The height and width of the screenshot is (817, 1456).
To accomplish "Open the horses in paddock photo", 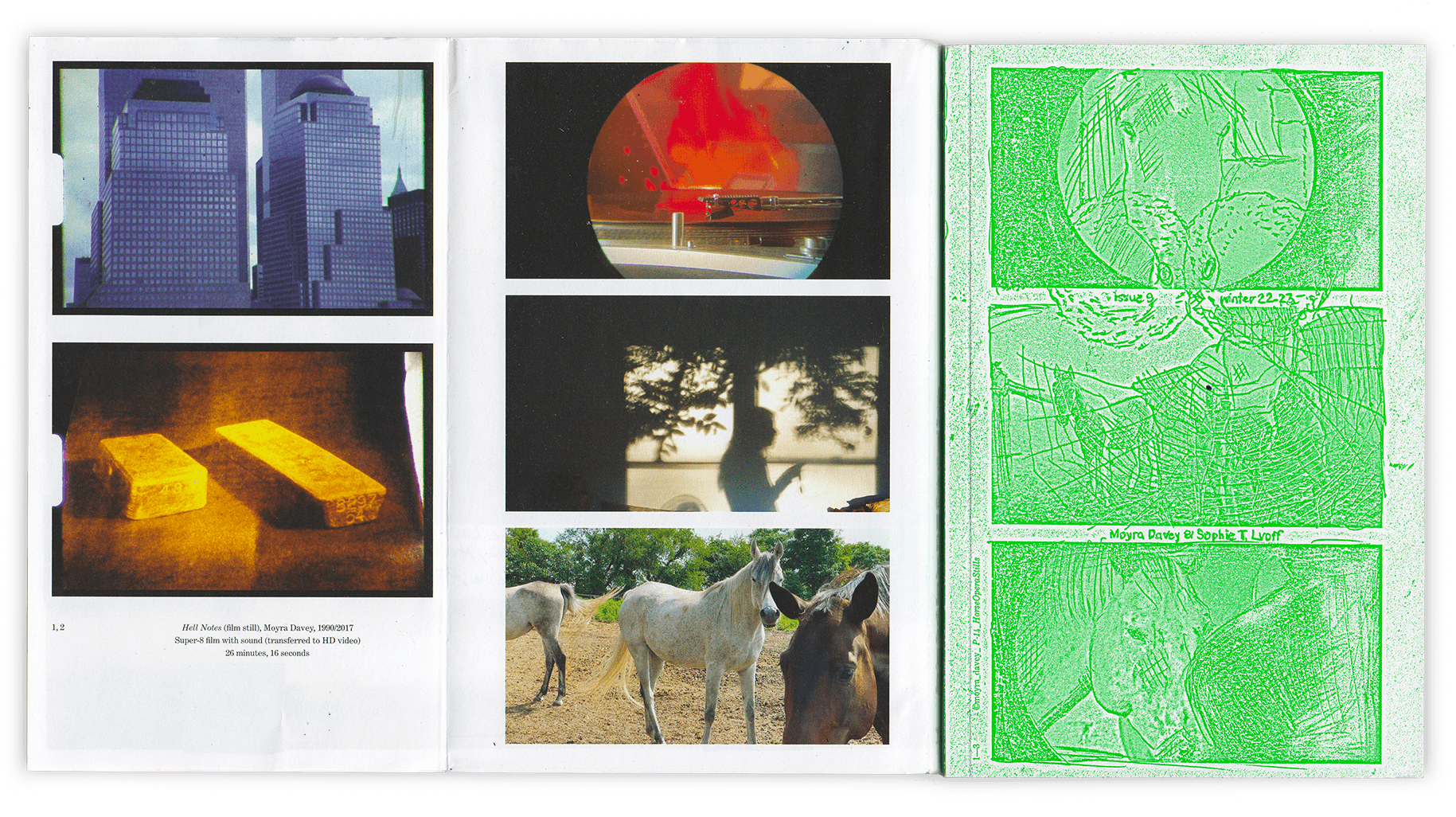I will point(697,635).
